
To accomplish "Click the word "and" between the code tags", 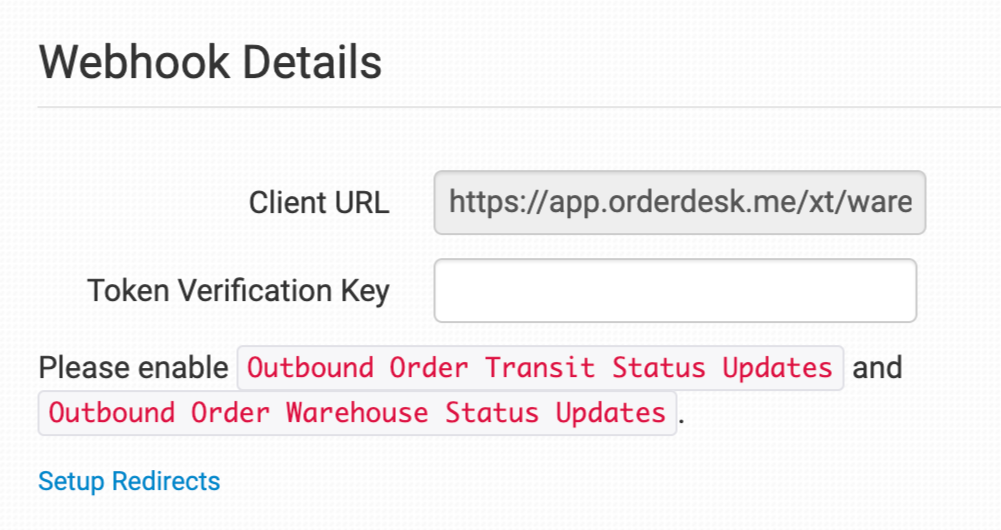I will pyautogui.click(x=877, y=368).
